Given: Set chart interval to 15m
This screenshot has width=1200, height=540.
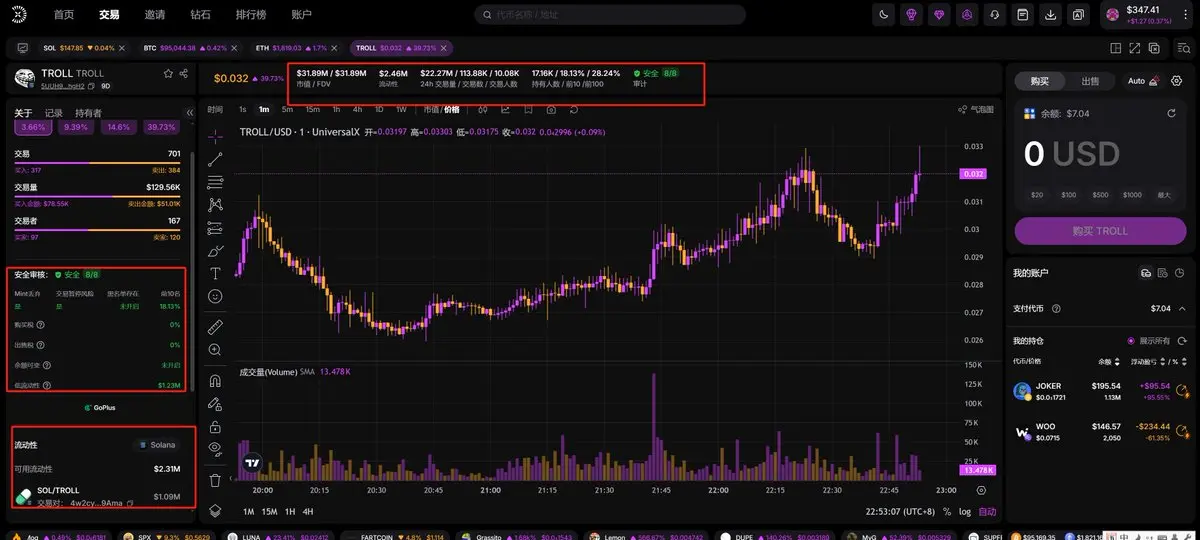Looking at the screenshot, I should tap(313, 110).
